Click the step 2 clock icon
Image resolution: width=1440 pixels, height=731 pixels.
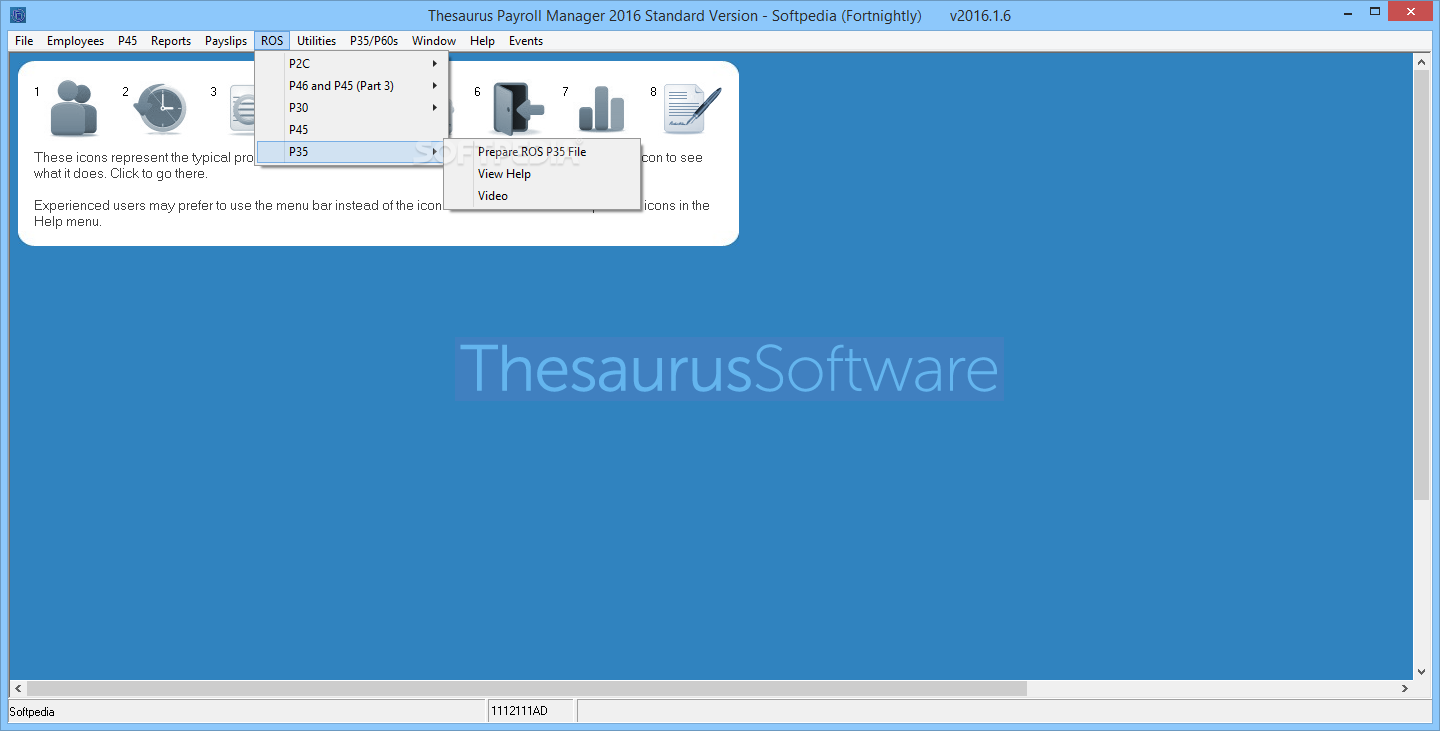tap(160, 108)
